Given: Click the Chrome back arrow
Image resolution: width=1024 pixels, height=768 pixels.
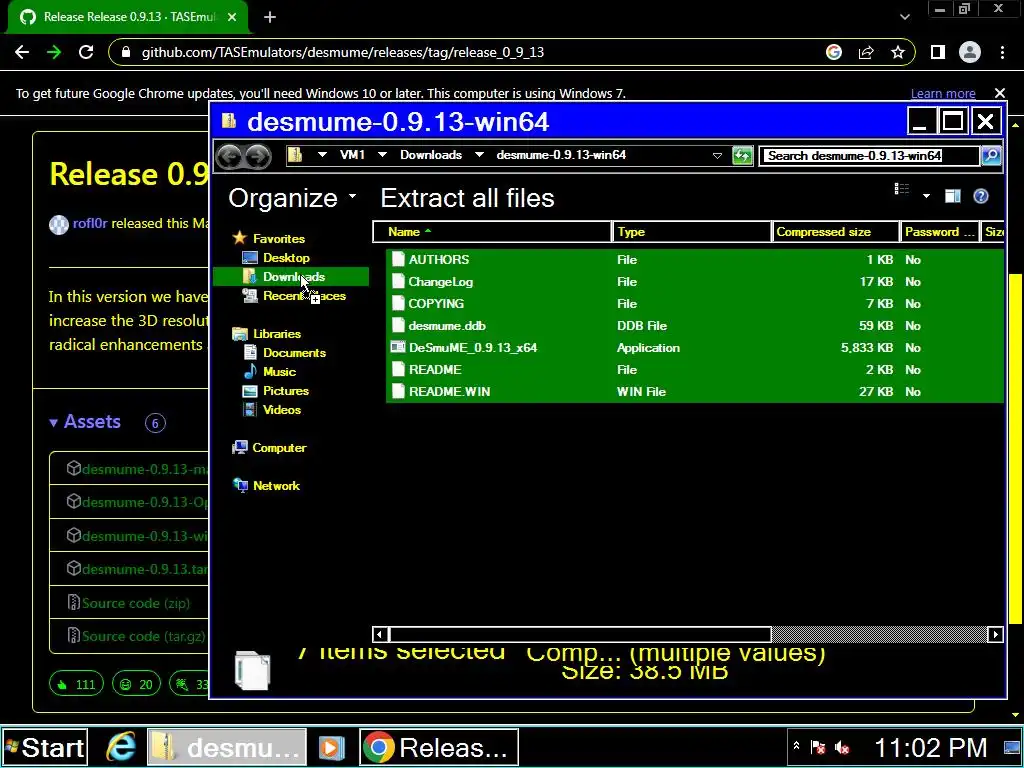Looking at the screenshot, I should click(x=22, y=52).
